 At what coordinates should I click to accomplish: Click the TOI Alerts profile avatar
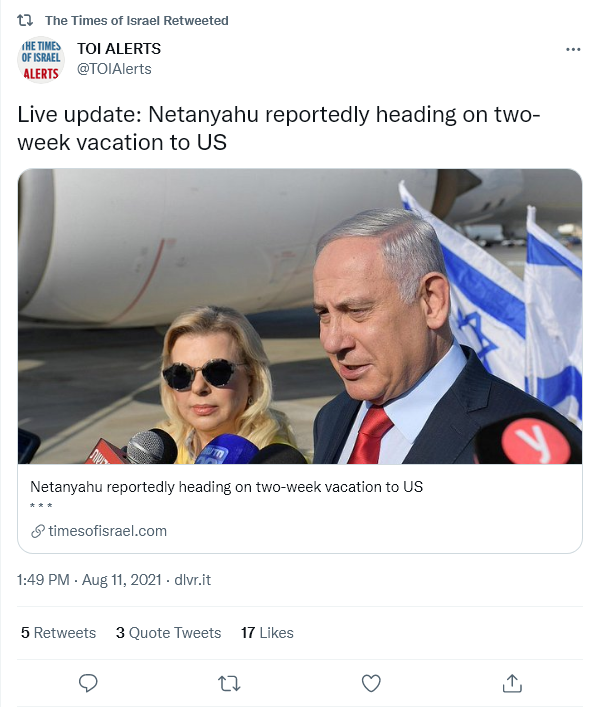[41, 60]
